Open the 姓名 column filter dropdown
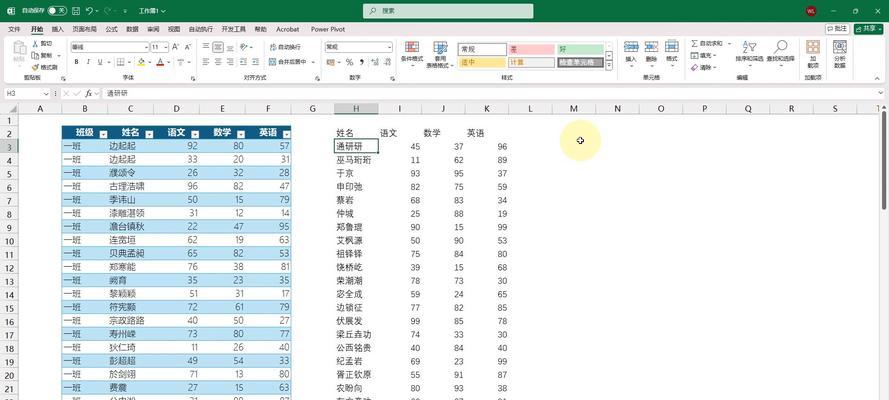 [149, 134]
